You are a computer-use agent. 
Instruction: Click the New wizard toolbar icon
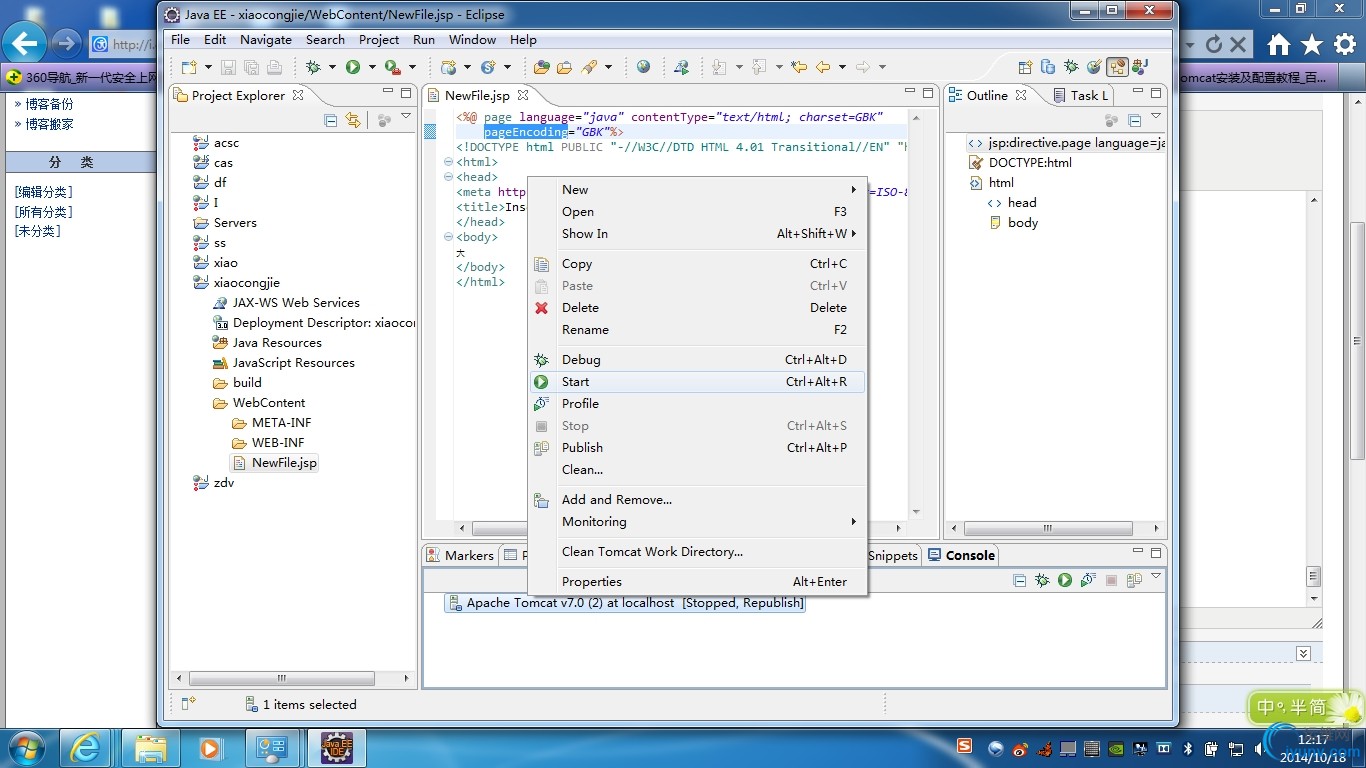[x=188, y=67]
